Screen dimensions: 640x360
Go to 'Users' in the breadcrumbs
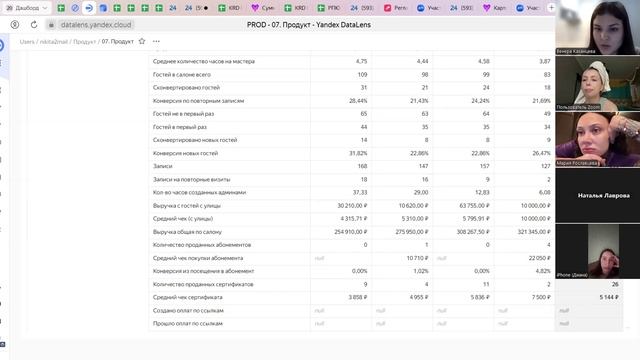click(x=27, y=42)
